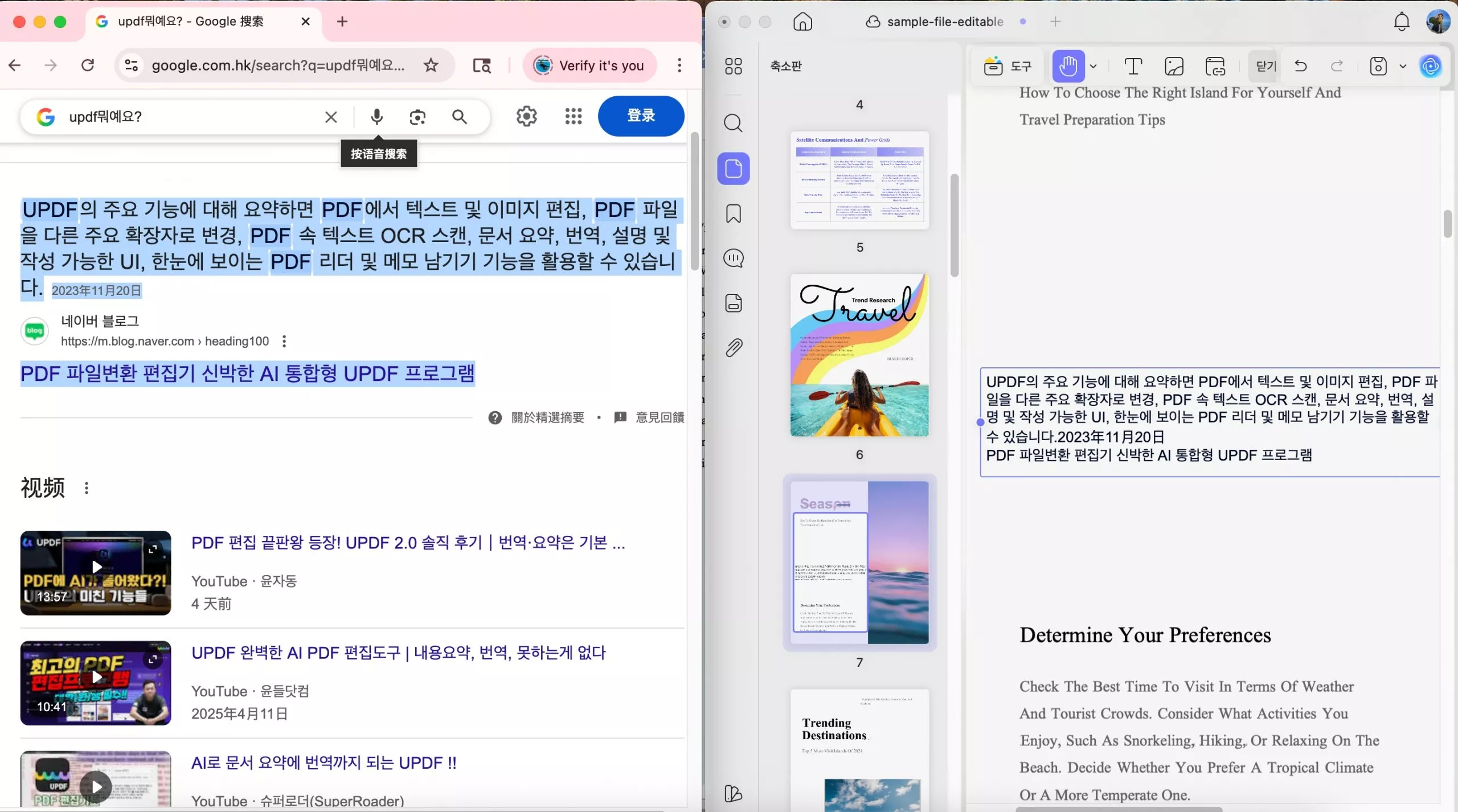Viewport: 1458px width, 812px height.
Task: Click the Chrome forward arrow
Action: pyautogui.click(x=51, y=65)
